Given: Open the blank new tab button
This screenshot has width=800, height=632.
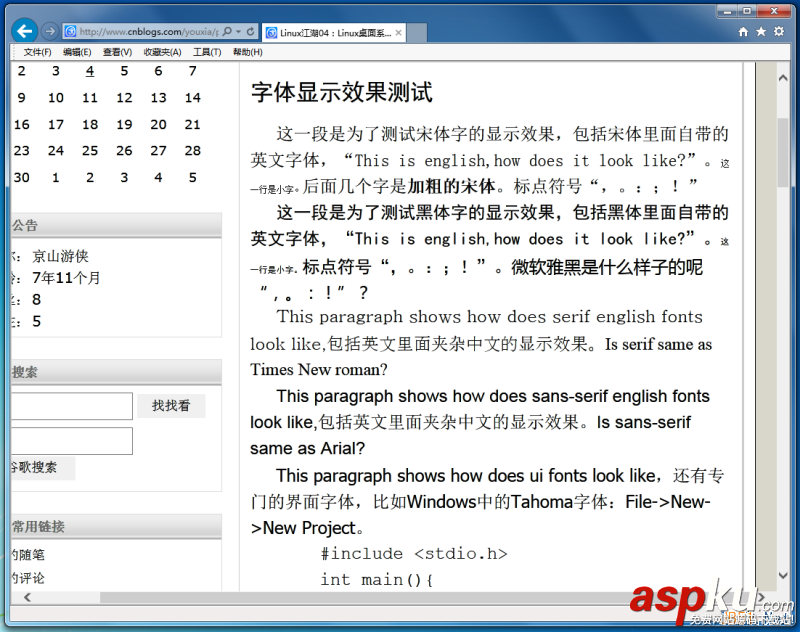Looking at the screenshot, I should pos(417,33).
